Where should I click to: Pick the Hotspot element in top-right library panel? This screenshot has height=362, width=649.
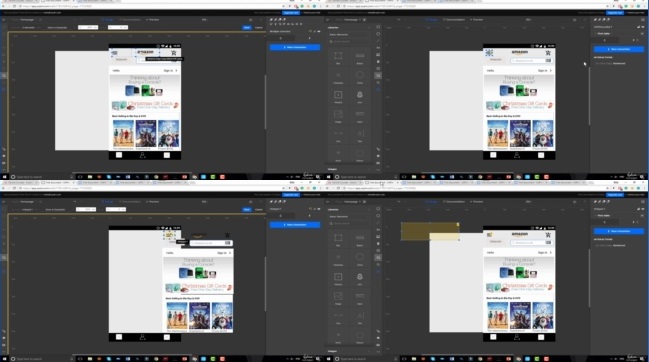click(x=338, y=95)
